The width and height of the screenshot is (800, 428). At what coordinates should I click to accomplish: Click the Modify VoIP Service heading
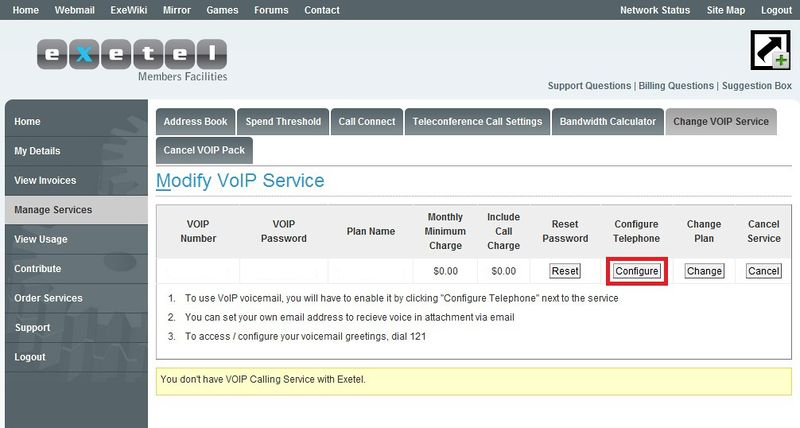coord(240,181)
